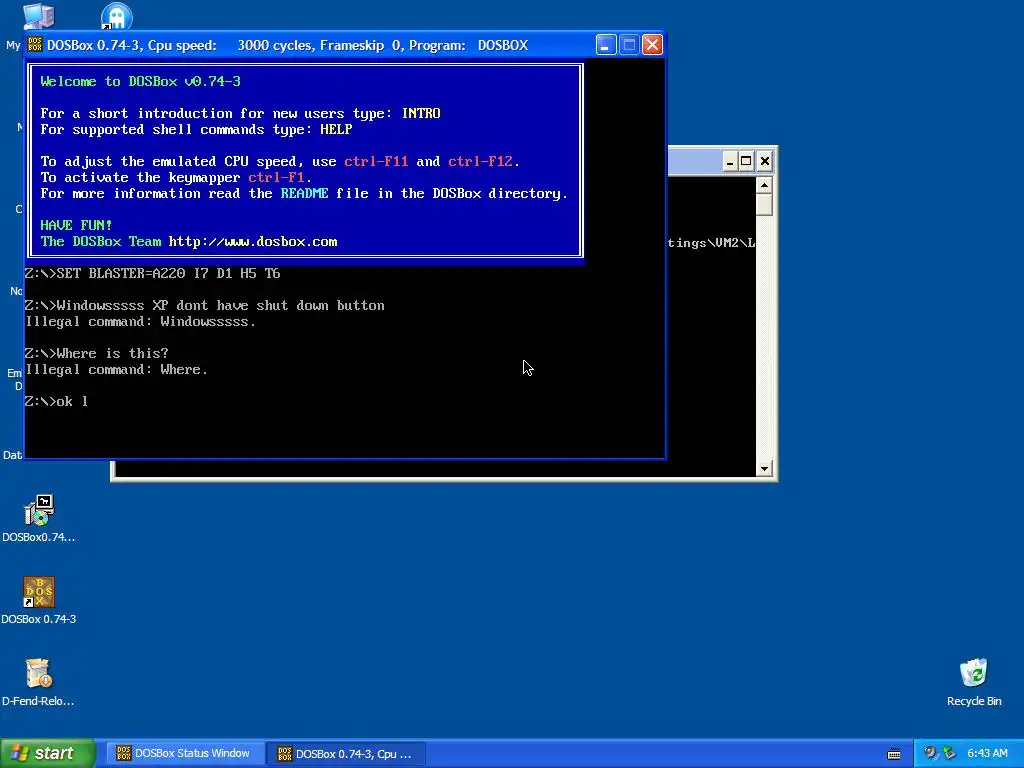Viewport: 1024px width, 768px height.
Task: Switch to DOSBox Status Window taskbar item
Action: click(184, 753)
